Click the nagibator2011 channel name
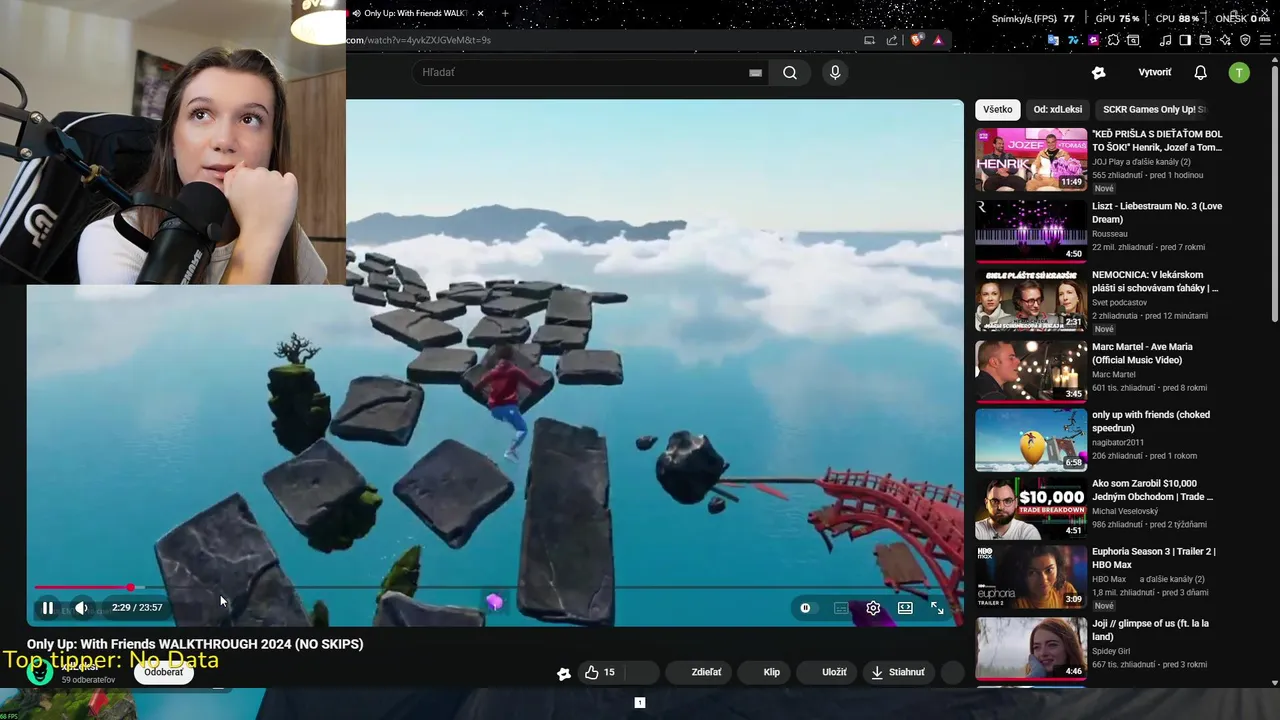Viewport: 1280px width, 720px height. 1118,442
